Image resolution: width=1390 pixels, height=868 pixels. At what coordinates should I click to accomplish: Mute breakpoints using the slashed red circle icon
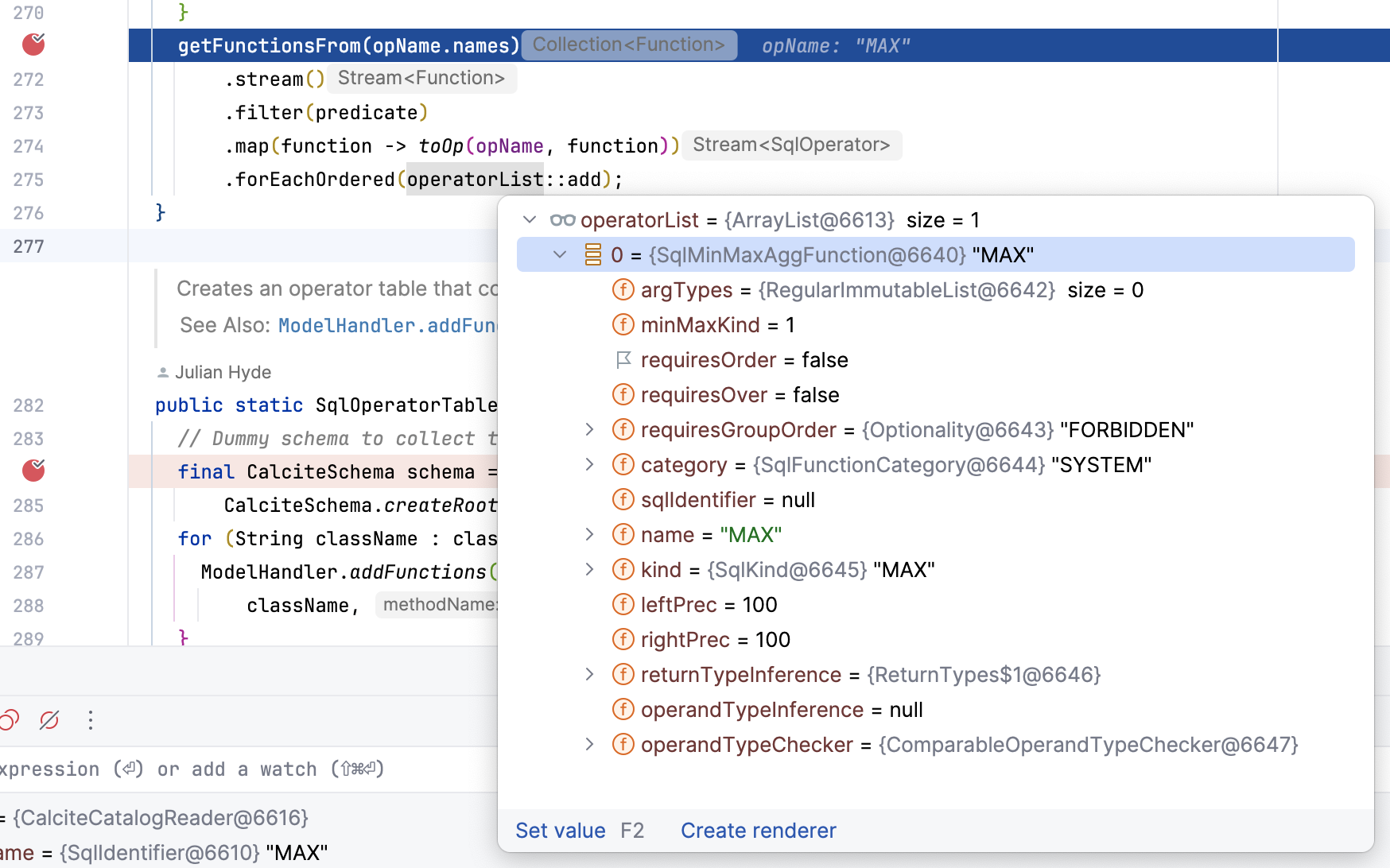pos(49,720)
